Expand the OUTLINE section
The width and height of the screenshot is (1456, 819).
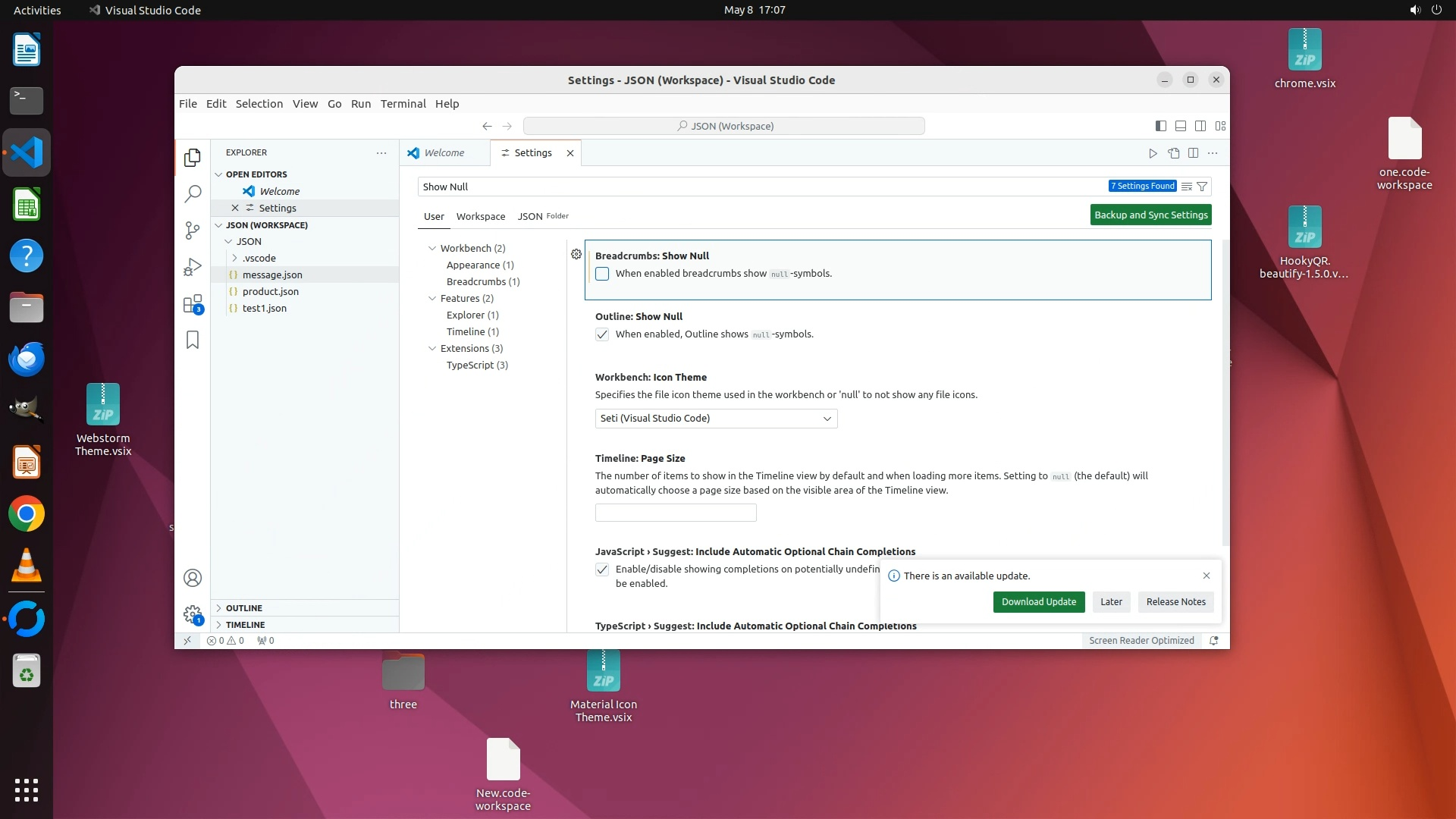pos(243,608)
